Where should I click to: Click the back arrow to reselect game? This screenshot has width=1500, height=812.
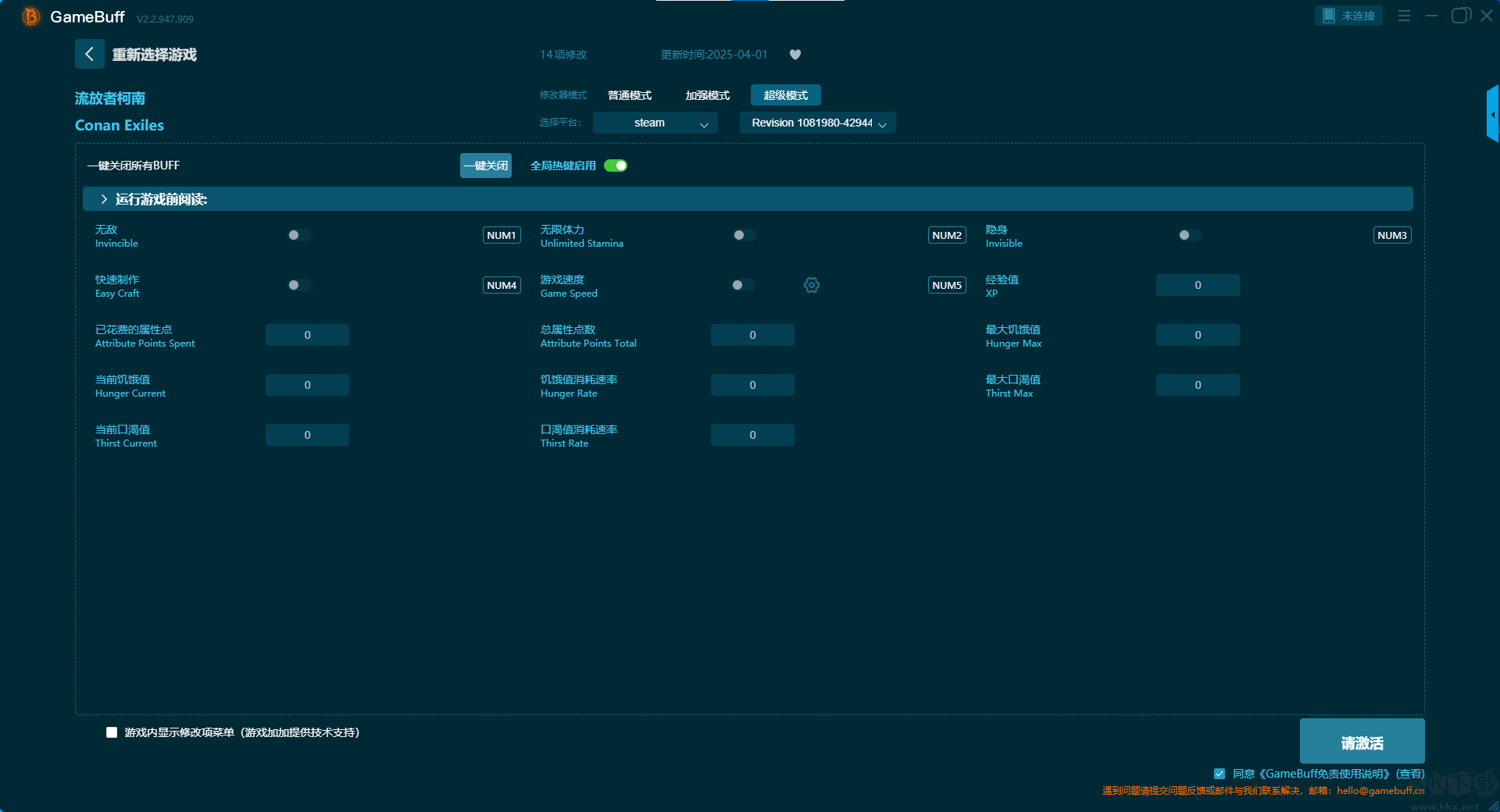89,54
